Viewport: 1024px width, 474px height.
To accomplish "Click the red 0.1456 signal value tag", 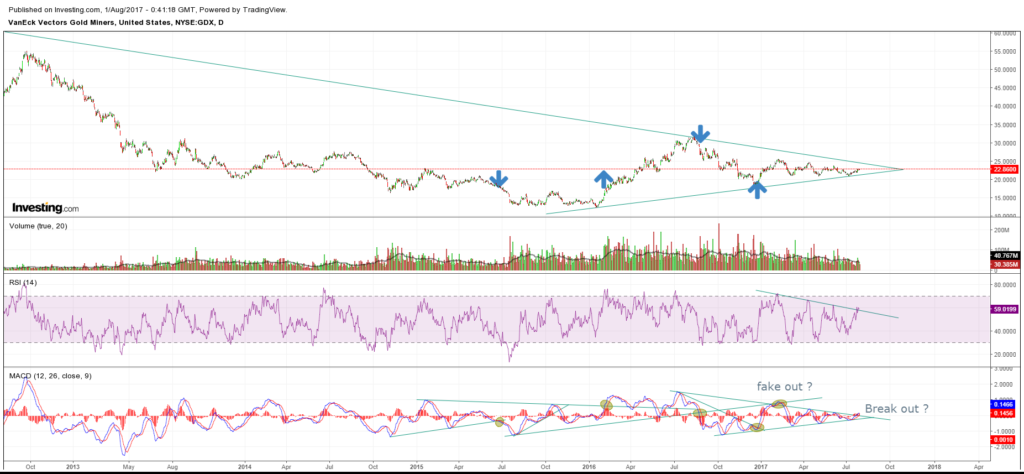I will point(1004,413).
